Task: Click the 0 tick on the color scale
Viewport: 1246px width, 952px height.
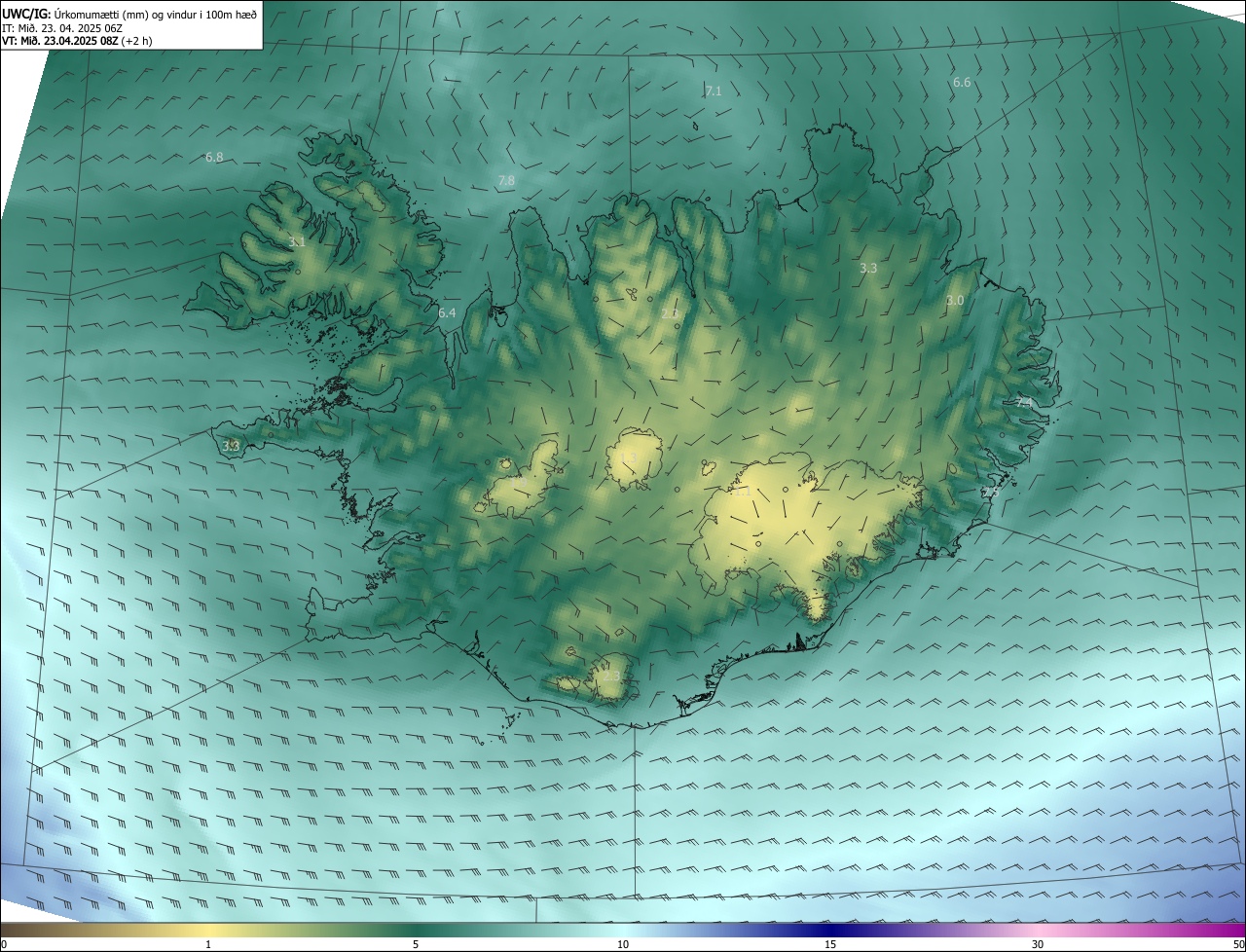Action: point(4,944)
